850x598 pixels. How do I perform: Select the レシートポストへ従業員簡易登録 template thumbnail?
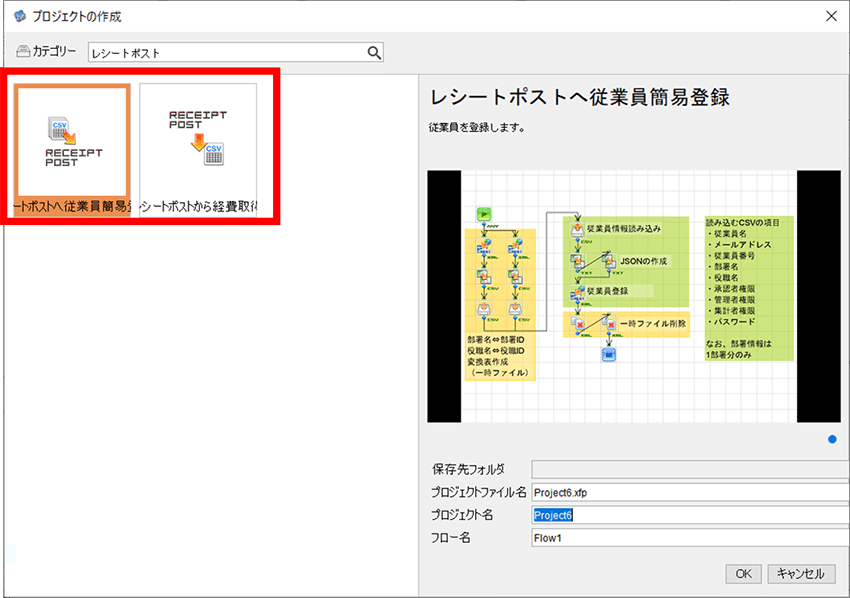[72, 150]
